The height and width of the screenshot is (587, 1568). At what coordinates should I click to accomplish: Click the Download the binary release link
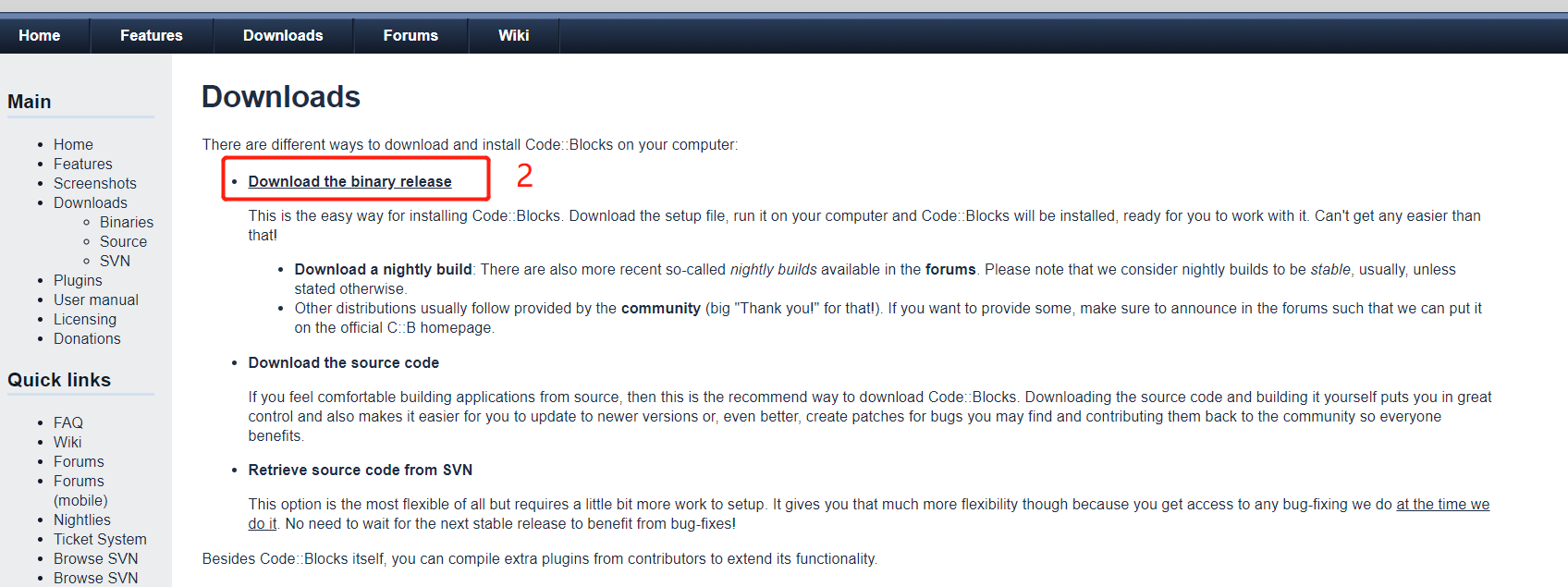pyautogui.click(x=349, y=181)
